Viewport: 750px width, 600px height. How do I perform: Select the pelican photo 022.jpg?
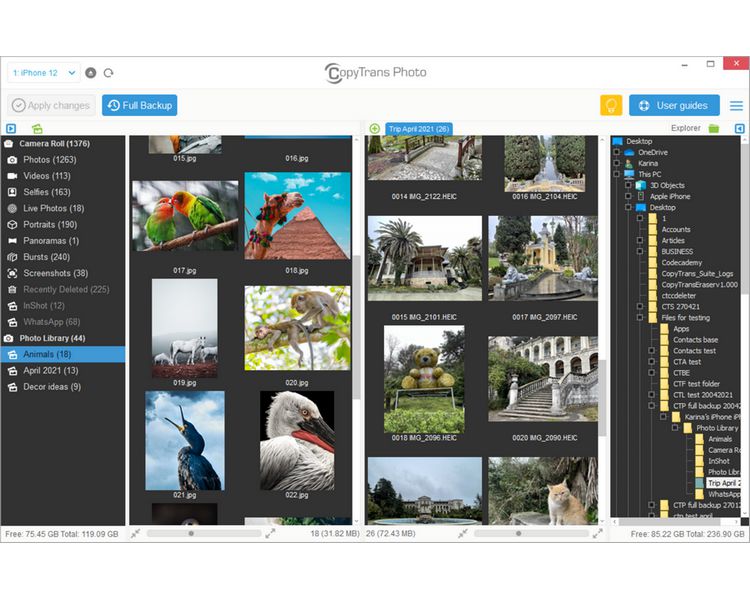point(297,441)
